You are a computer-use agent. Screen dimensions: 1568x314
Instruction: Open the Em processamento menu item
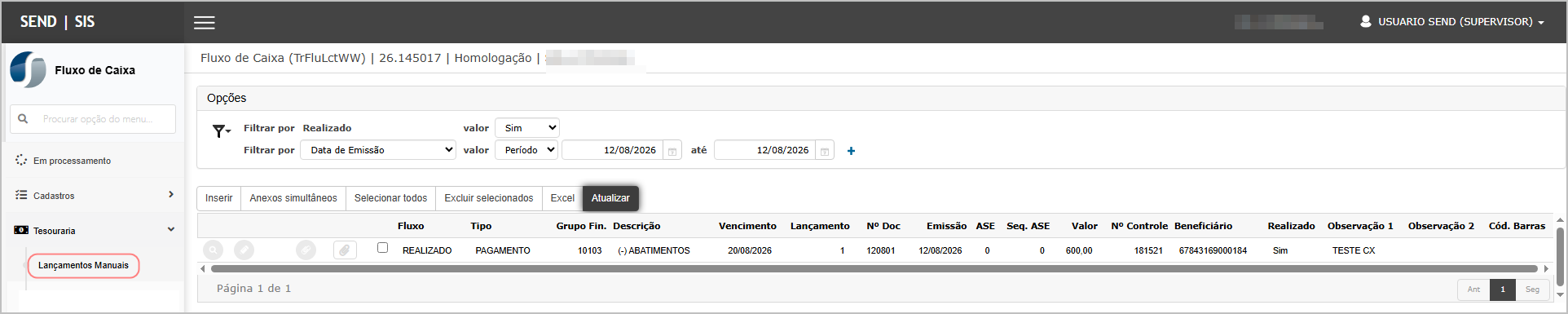[92, 161]
